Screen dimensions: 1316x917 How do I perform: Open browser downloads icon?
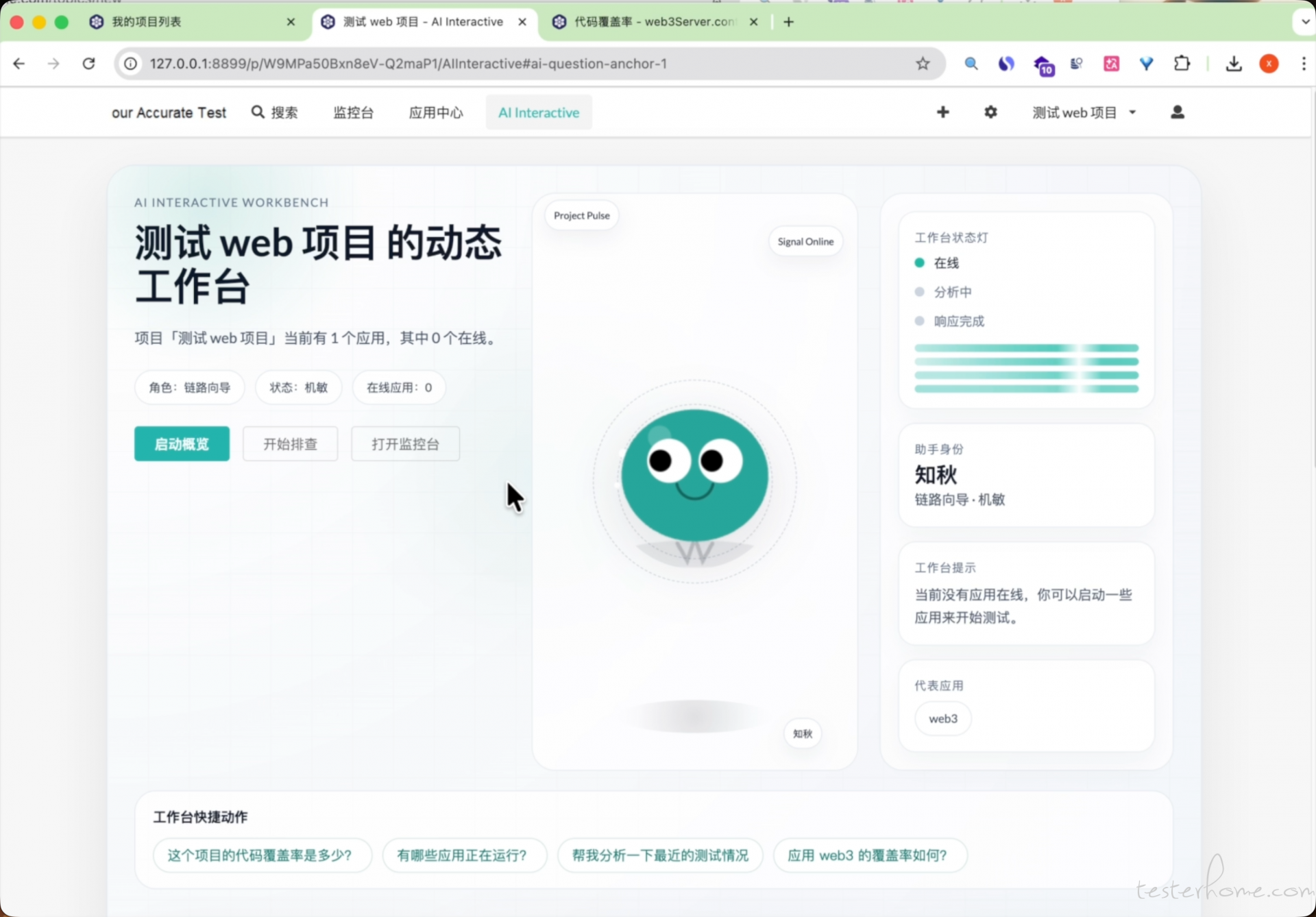point(1233,64)
